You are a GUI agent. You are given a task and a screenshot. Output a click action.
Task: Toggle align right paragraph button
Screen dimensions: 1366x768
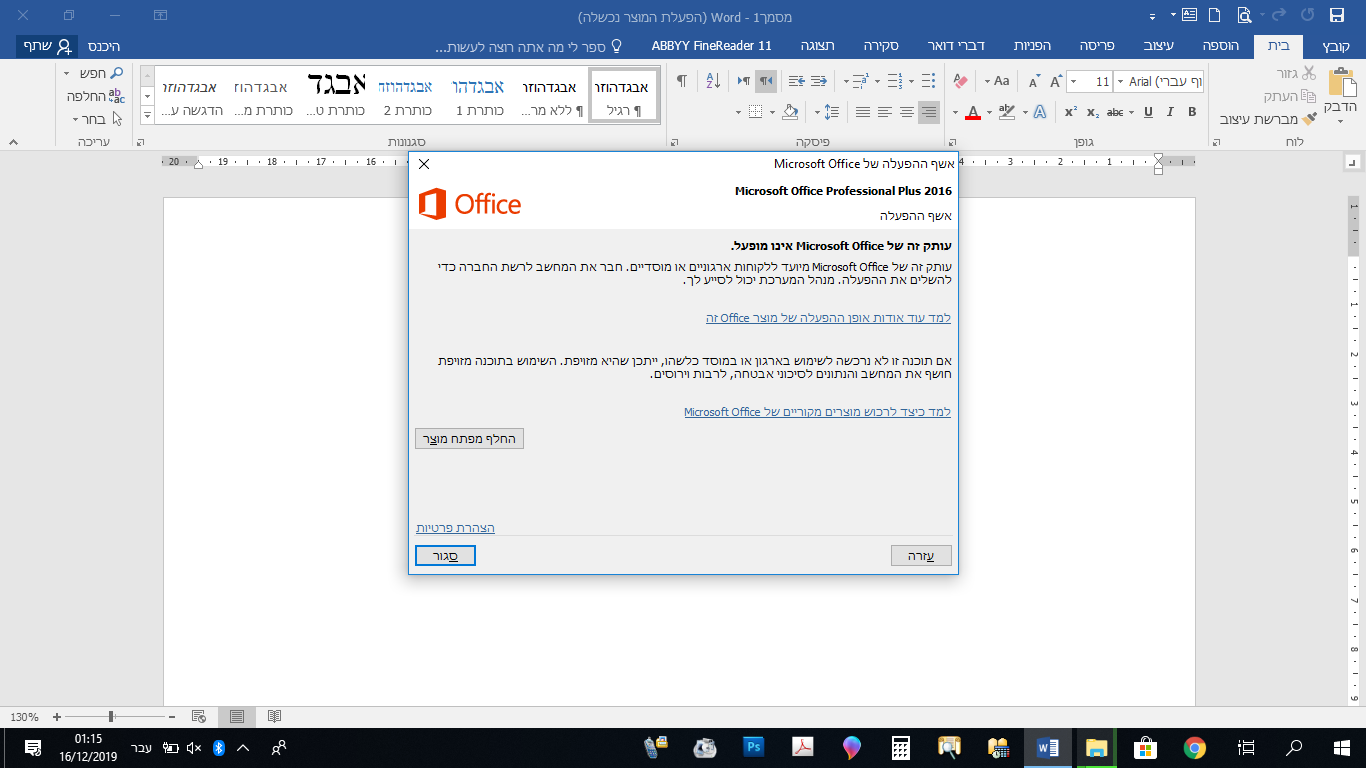929,112
